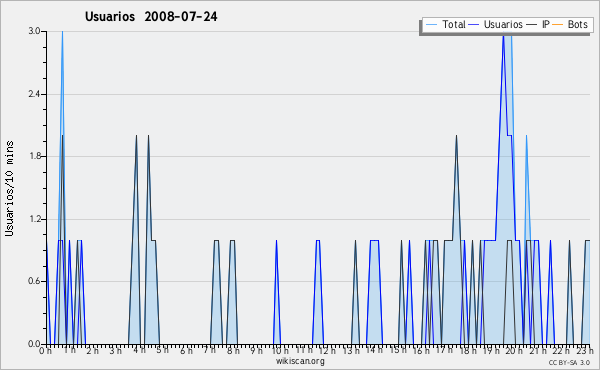Click the orange Bots legend line
600x370 pixels.
click(558, 25)
